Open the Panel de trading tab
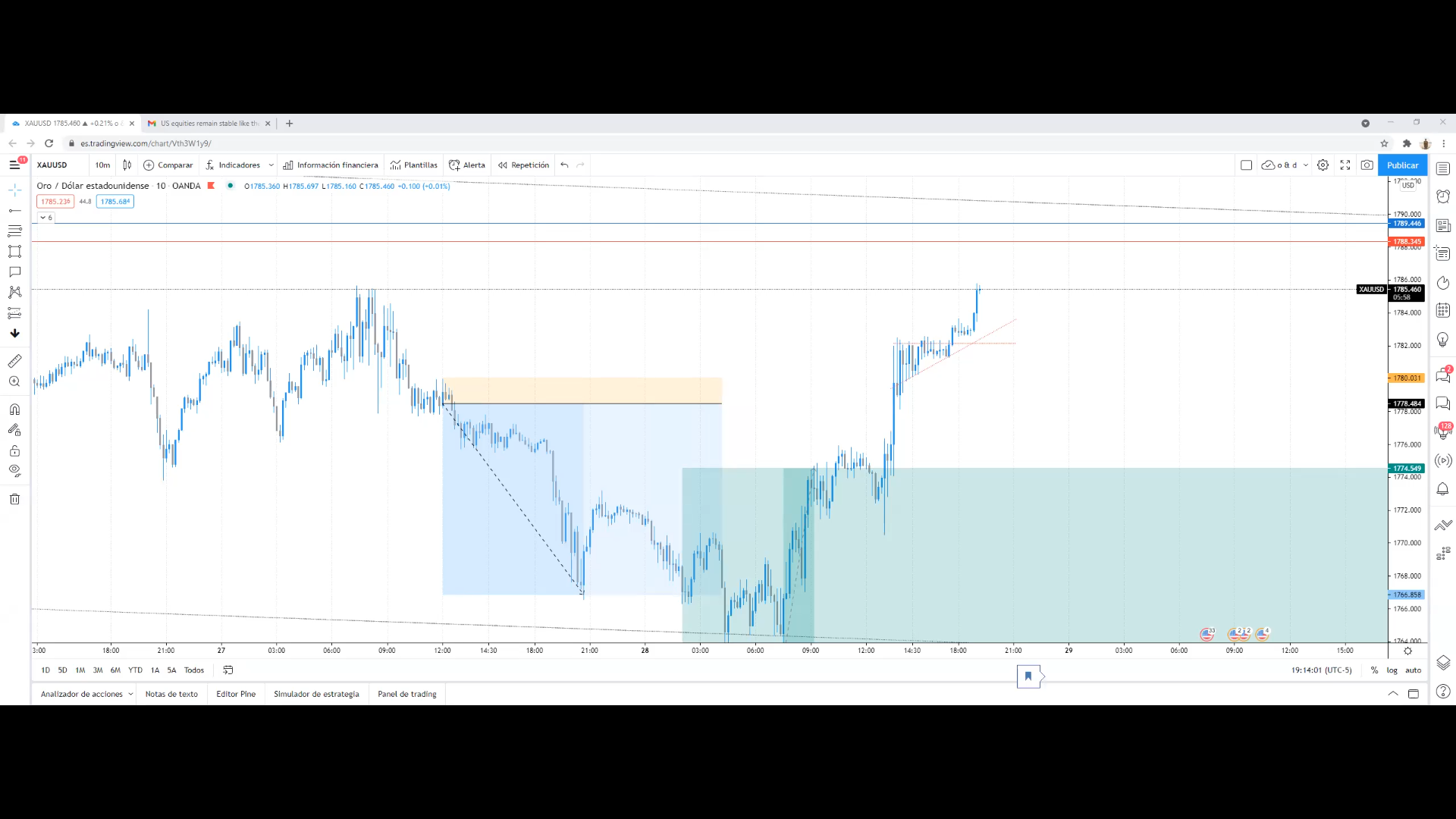Image resolution: width=1456 pixels, height=819 pixels. [x=407, y=694]
